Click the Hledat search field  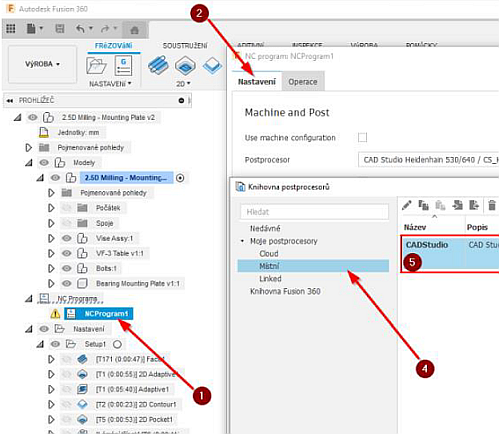click(x=314, y=212)
